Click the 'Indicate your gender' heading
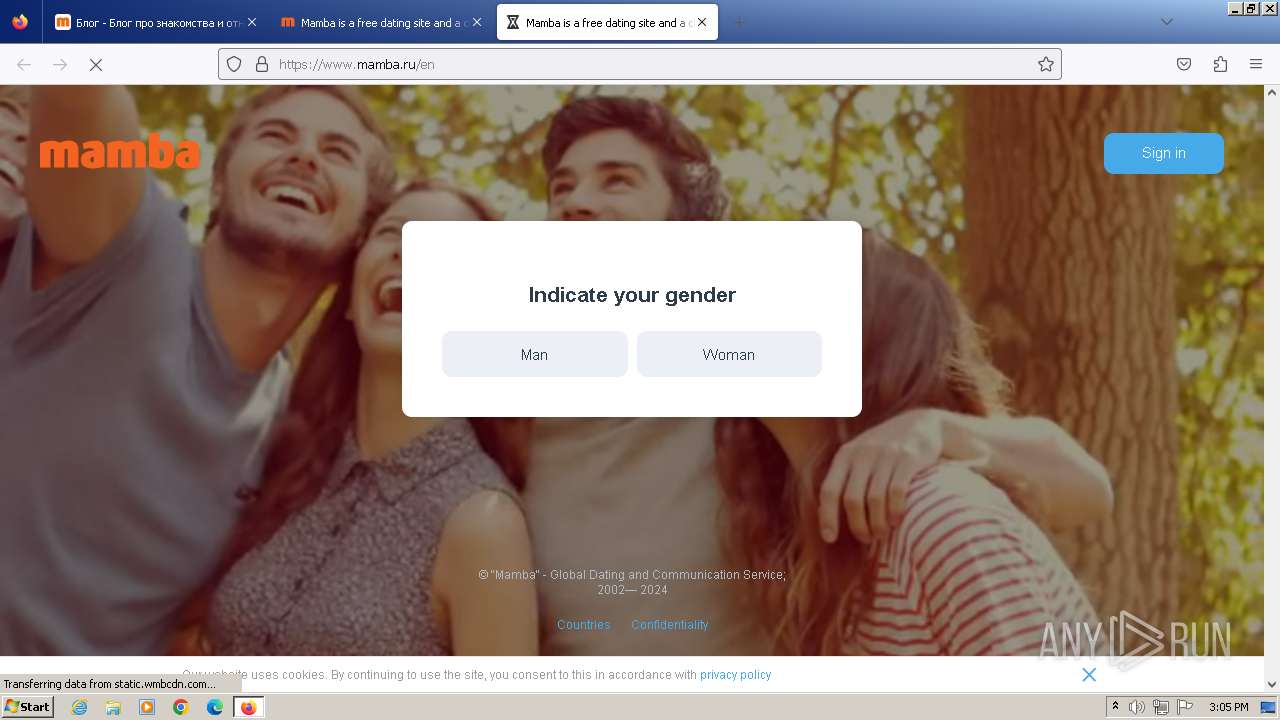The width and height of the screenshot is (1280, 720). tap(632, 295)
